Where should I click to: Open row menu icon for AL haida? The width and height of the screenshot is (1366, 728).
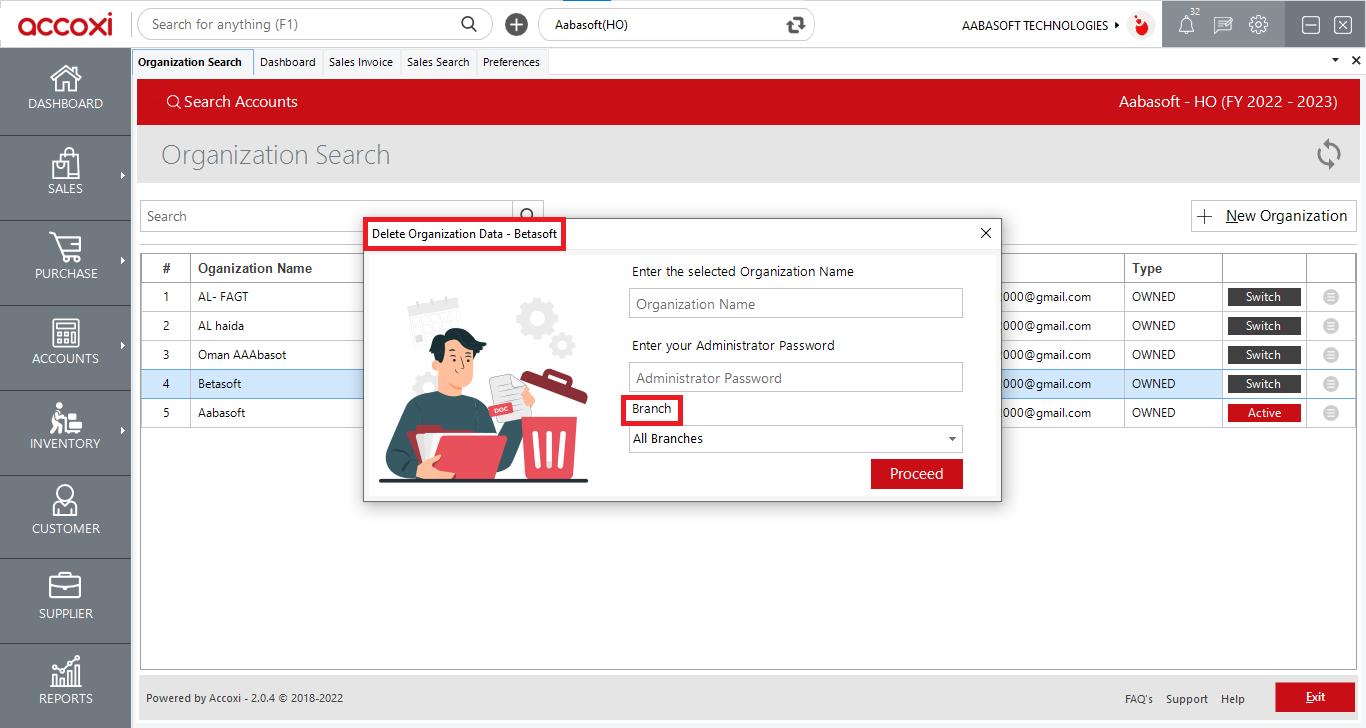1331,326
